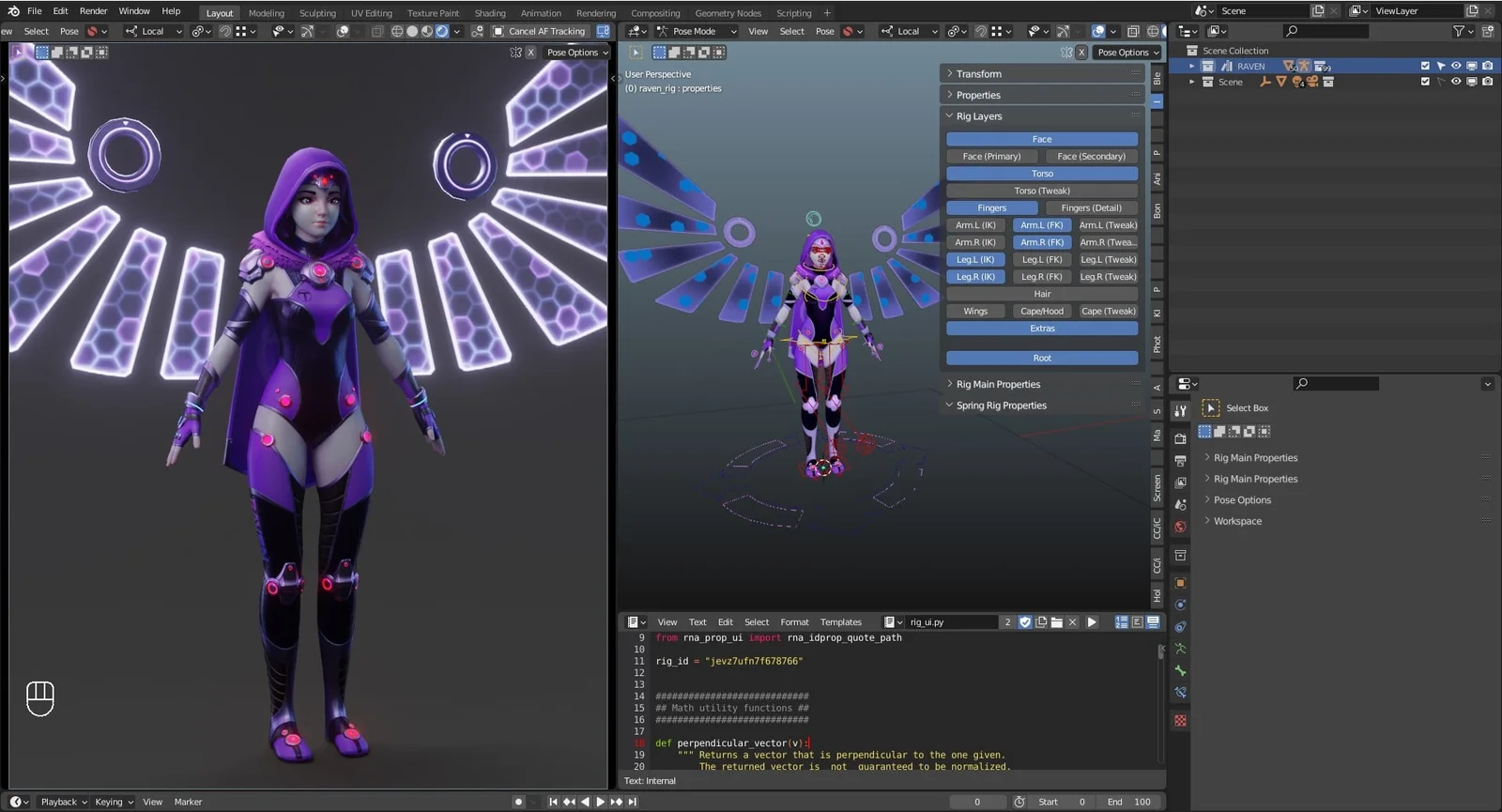Open the Object Constraints properties tab icon
Image resolution: width=1502 pixels, height=812 pixels.
coord(1180,627)
